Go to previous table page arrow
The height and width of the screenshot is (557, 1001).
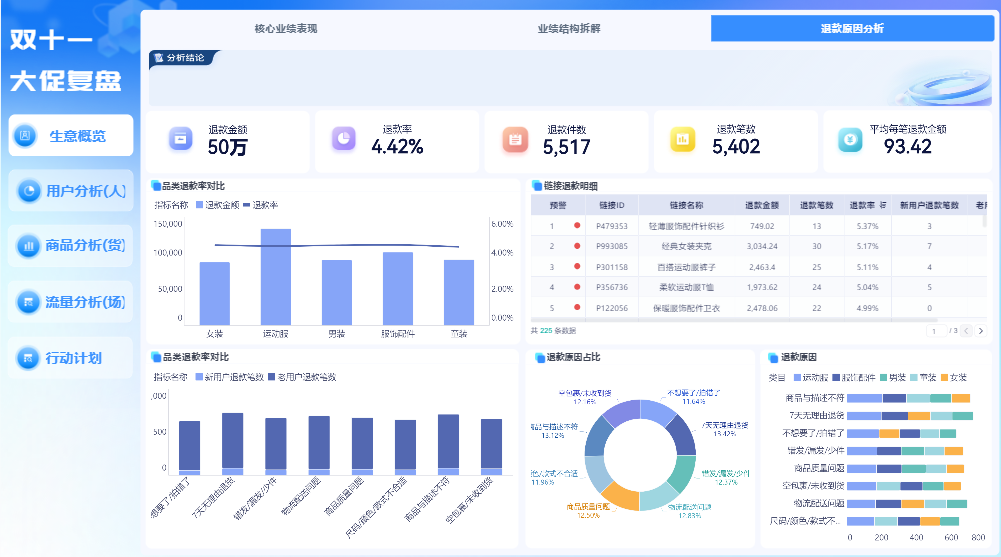pyautogui.click(x=967, y=330)
